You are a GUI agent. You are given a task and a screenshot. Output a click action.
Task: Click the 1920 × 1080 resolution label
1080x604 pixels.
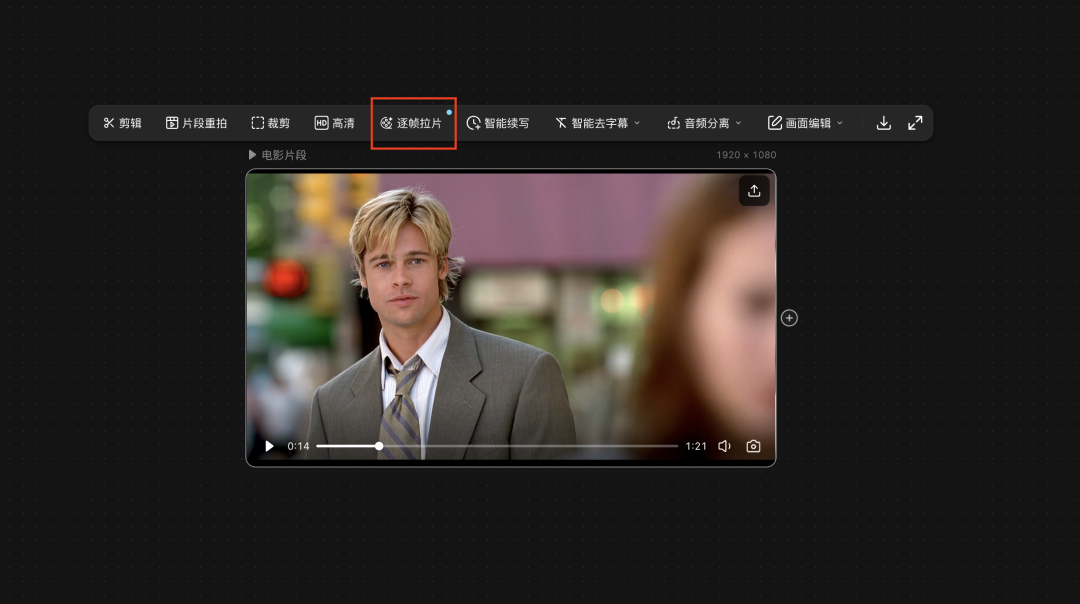coord(746,155)
